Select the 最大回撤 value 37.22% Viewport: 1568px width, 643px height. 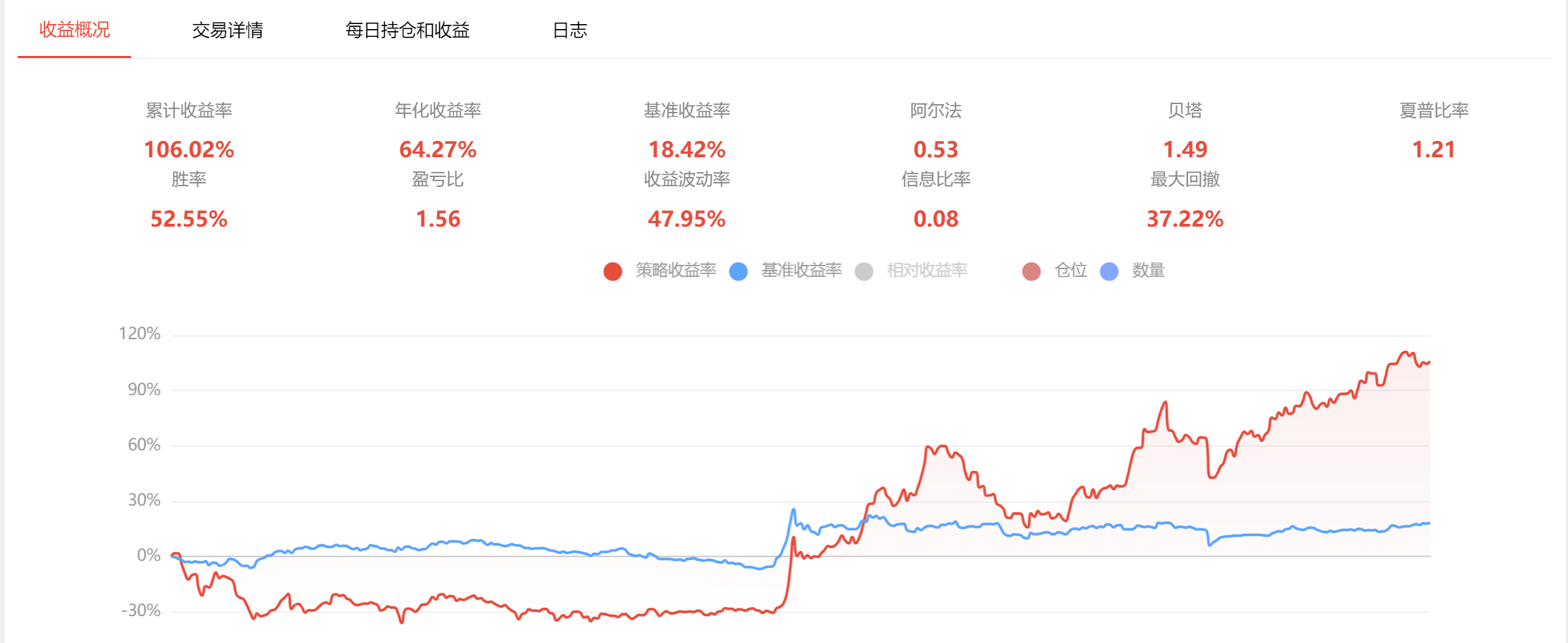1185,219
